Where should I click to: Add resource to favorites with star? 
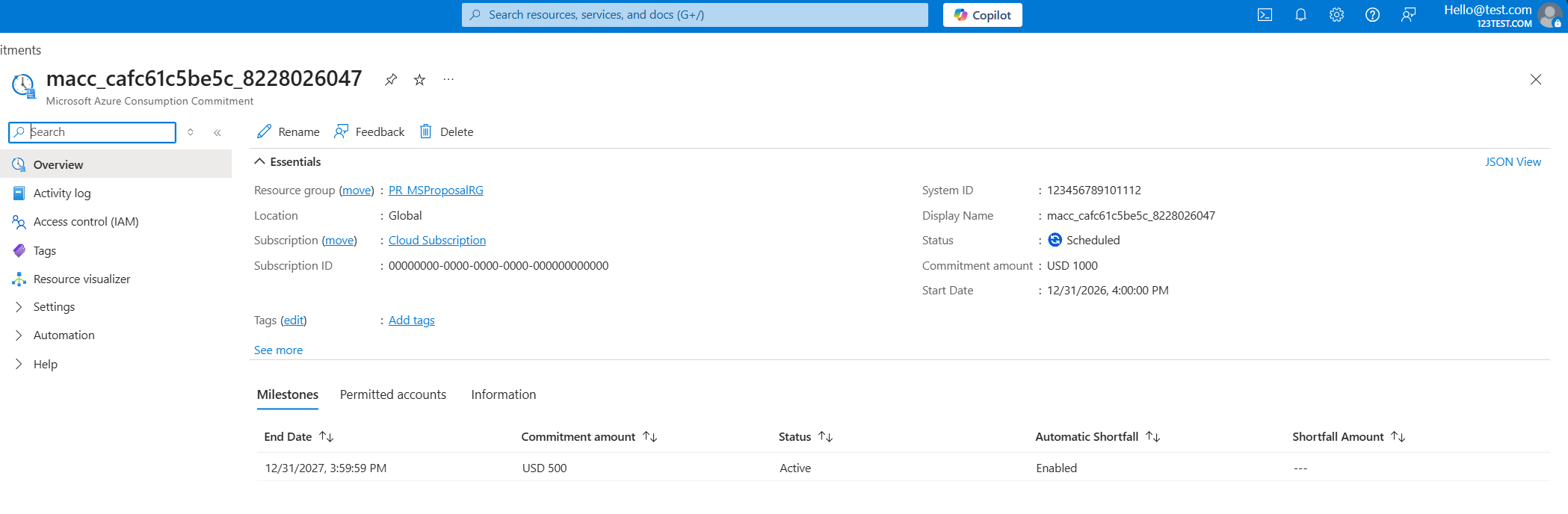tap(419, 79)
